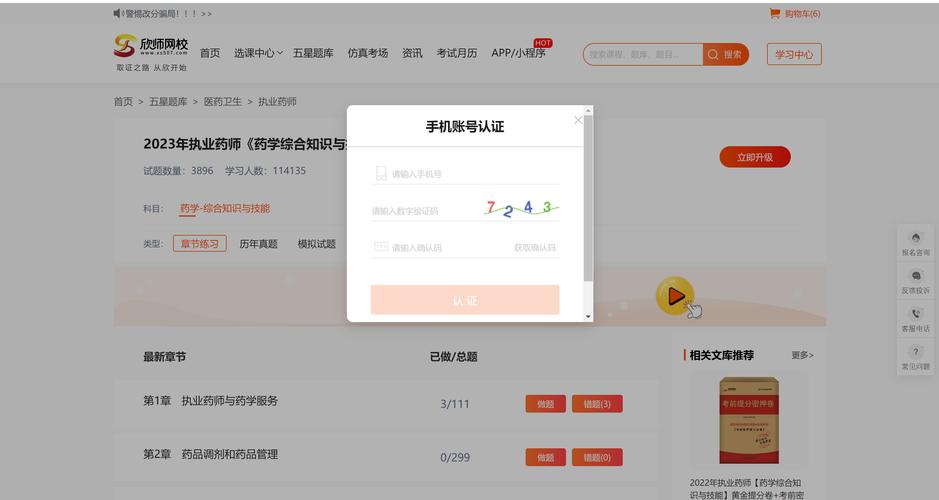Open 考试月历 navigation item
This screenshot has width=939, height=500.
(x=456, y=53)
